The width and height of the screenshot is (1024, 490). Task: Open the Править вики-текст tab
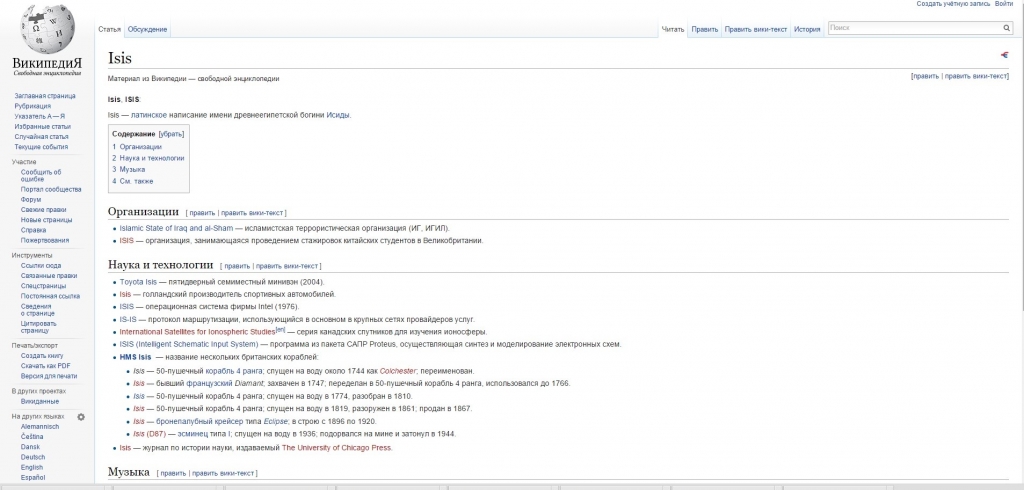[x=756, y=29]
